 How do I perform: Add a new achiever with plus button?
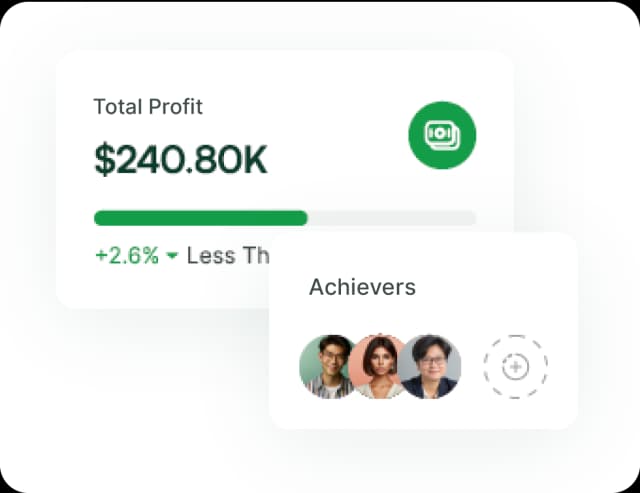pyautogui.click(x=515, y=367)
